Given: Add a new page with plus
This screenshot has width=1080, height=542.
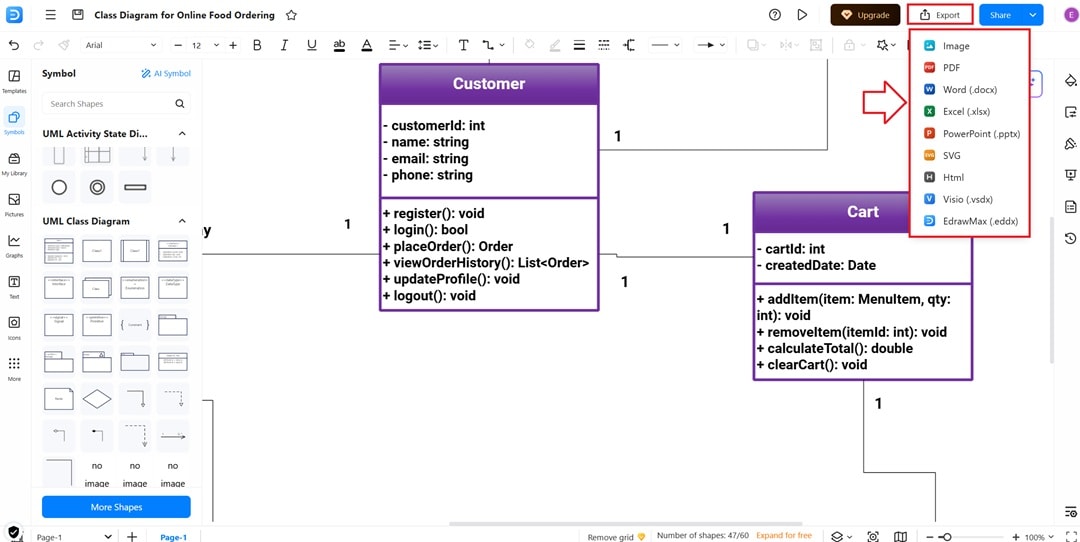Looking at the screenshot, I should [x=132, y=536].
